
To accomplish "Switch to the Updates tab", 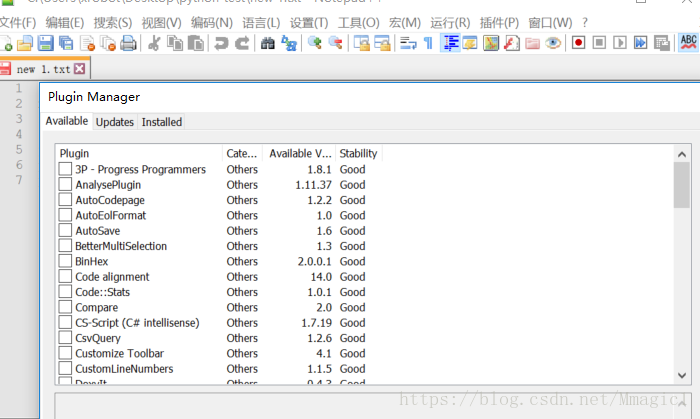I will 115,122.
